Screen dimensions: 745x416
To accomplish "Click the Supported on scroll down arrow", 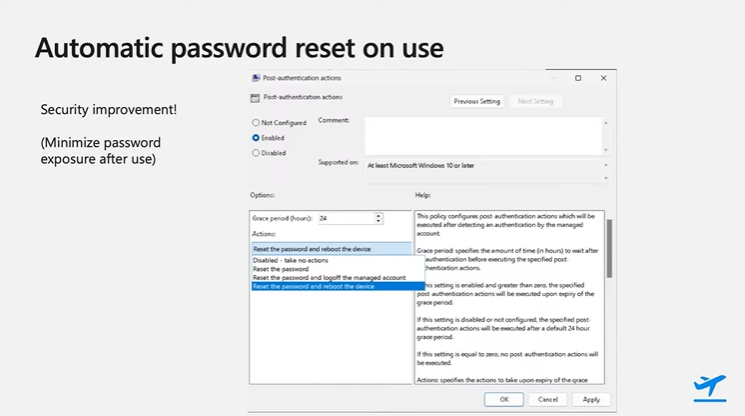I will click(x=606, y=178).
